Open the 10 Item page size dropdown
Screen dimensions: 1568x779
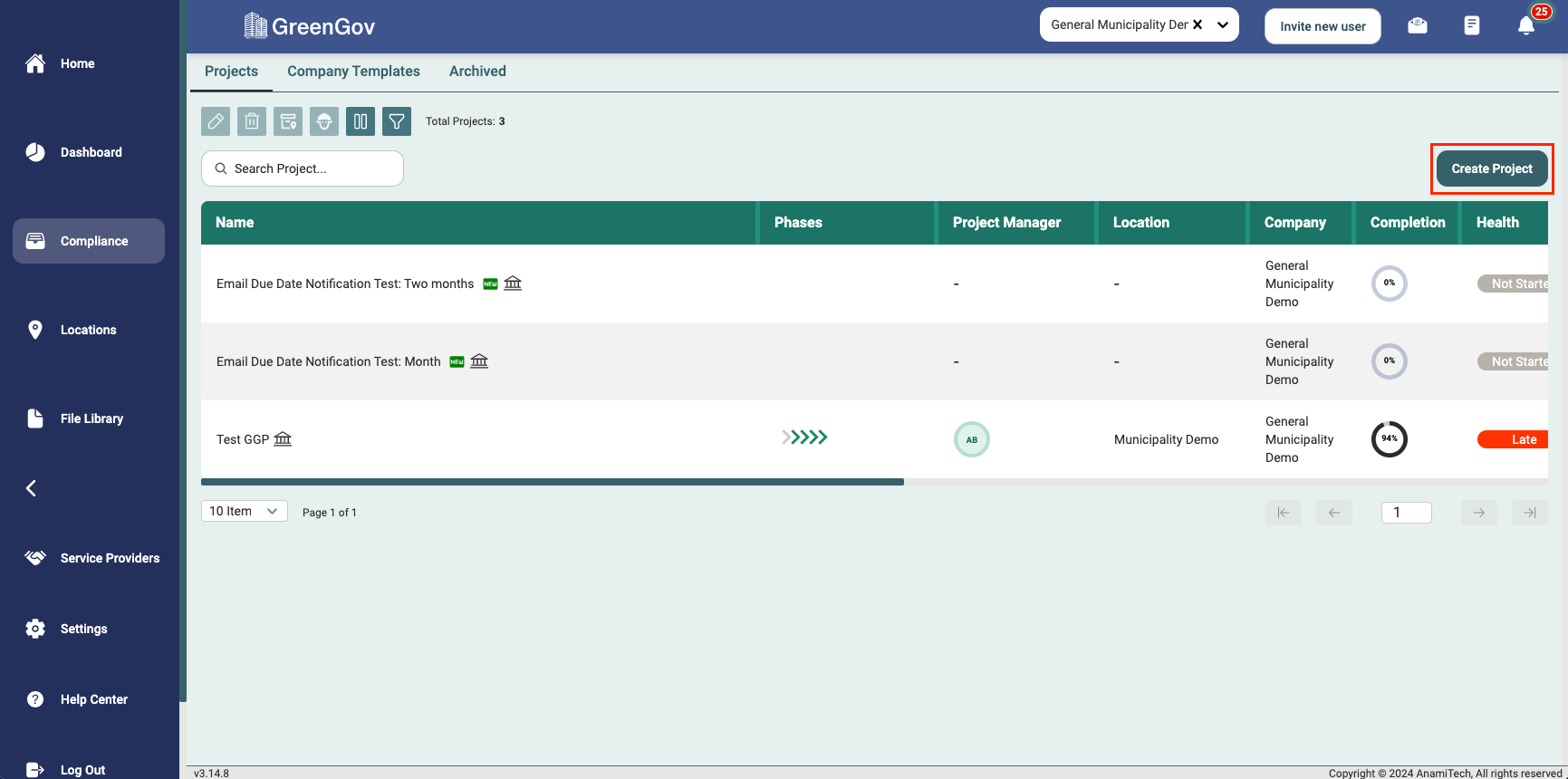coord(245,511)
